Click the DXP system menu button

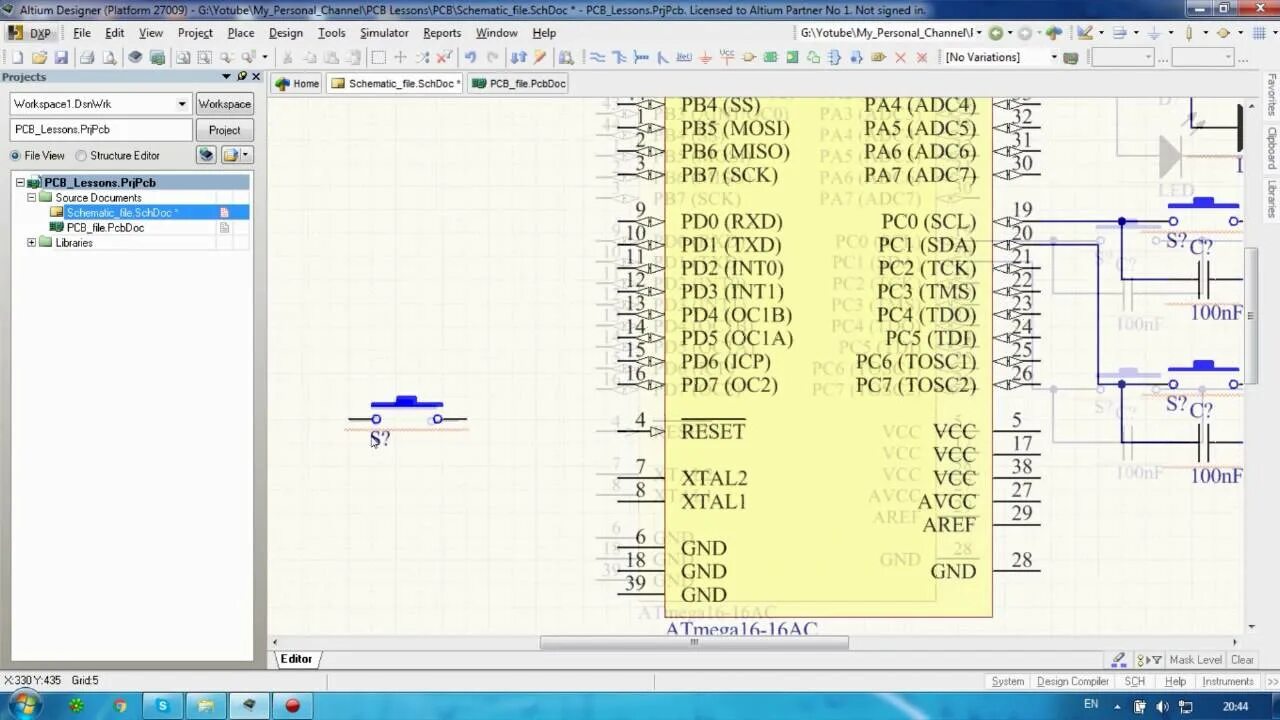point(30,33)
